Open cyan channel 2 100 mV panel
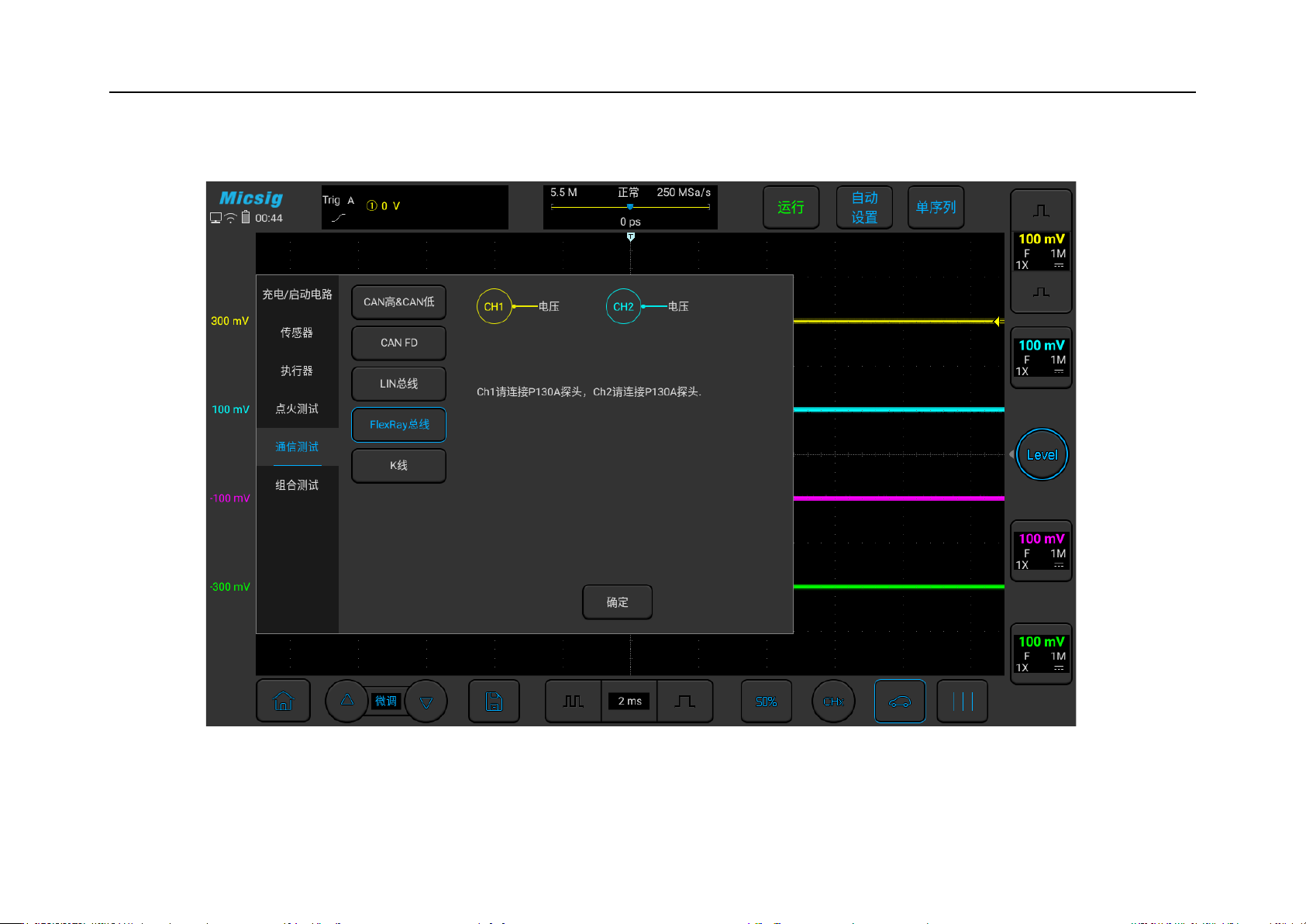The image size is (1306, 924). tap(1041, 357)
